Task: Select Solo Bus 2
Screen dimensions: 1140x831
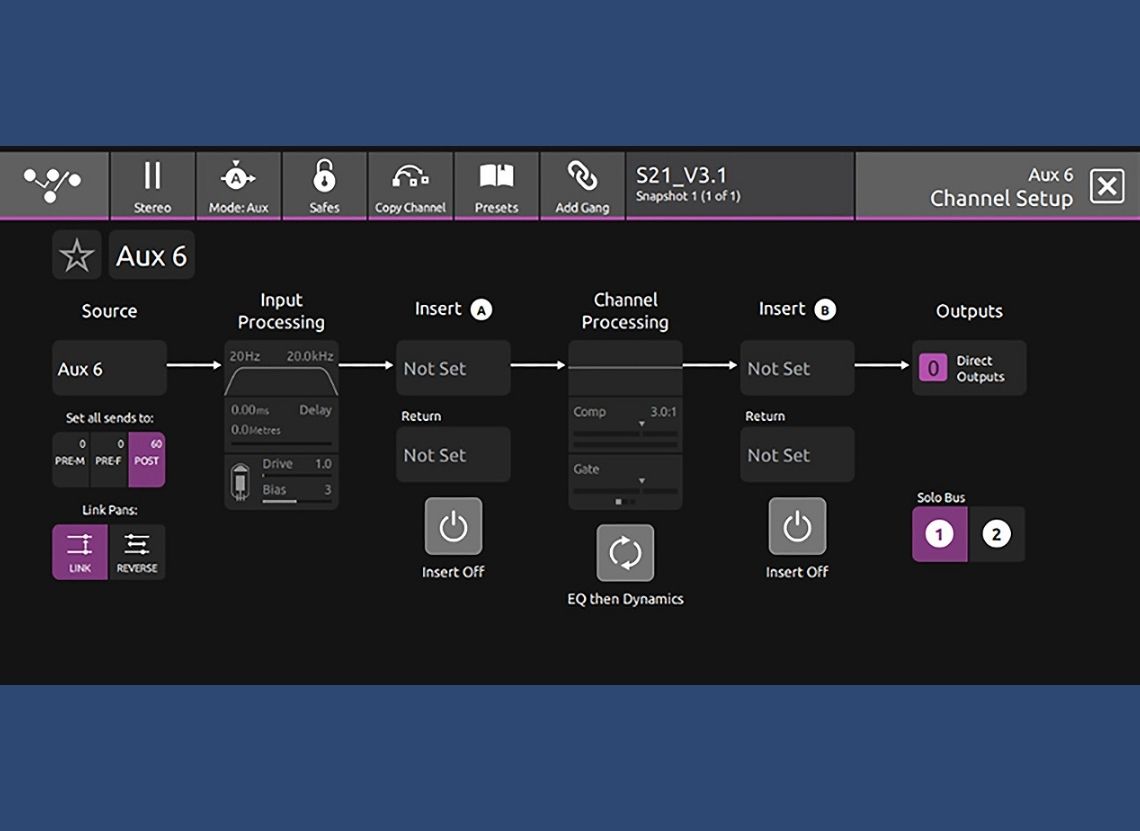Action: (996, 535)
